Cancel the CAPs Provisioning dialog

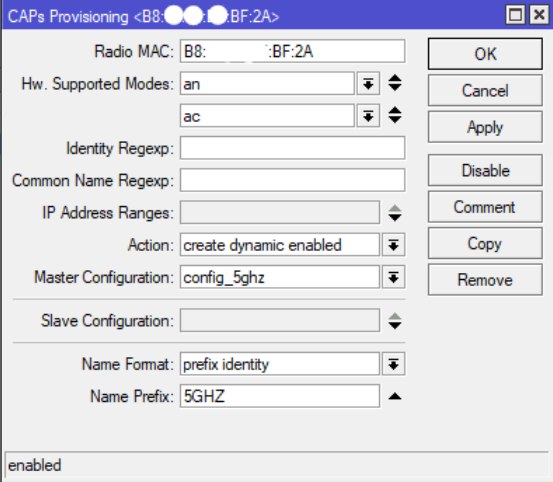click(x=485, y=91)
